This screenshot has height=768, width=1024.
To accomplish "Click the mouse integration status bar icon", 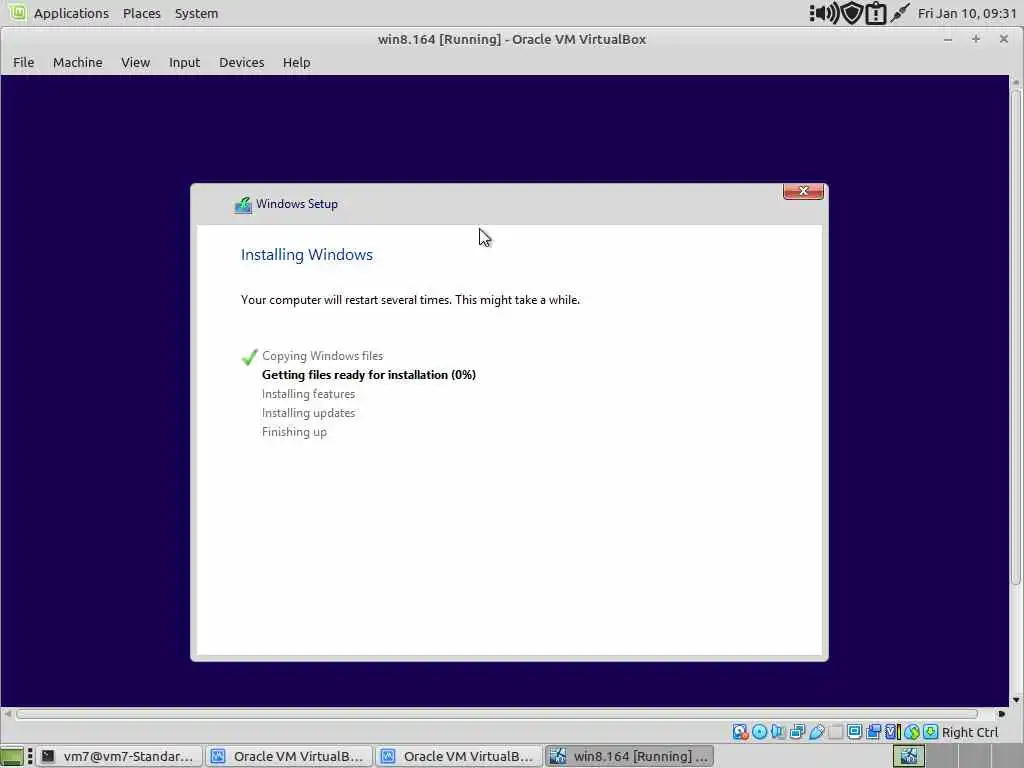I will (912, 732).
